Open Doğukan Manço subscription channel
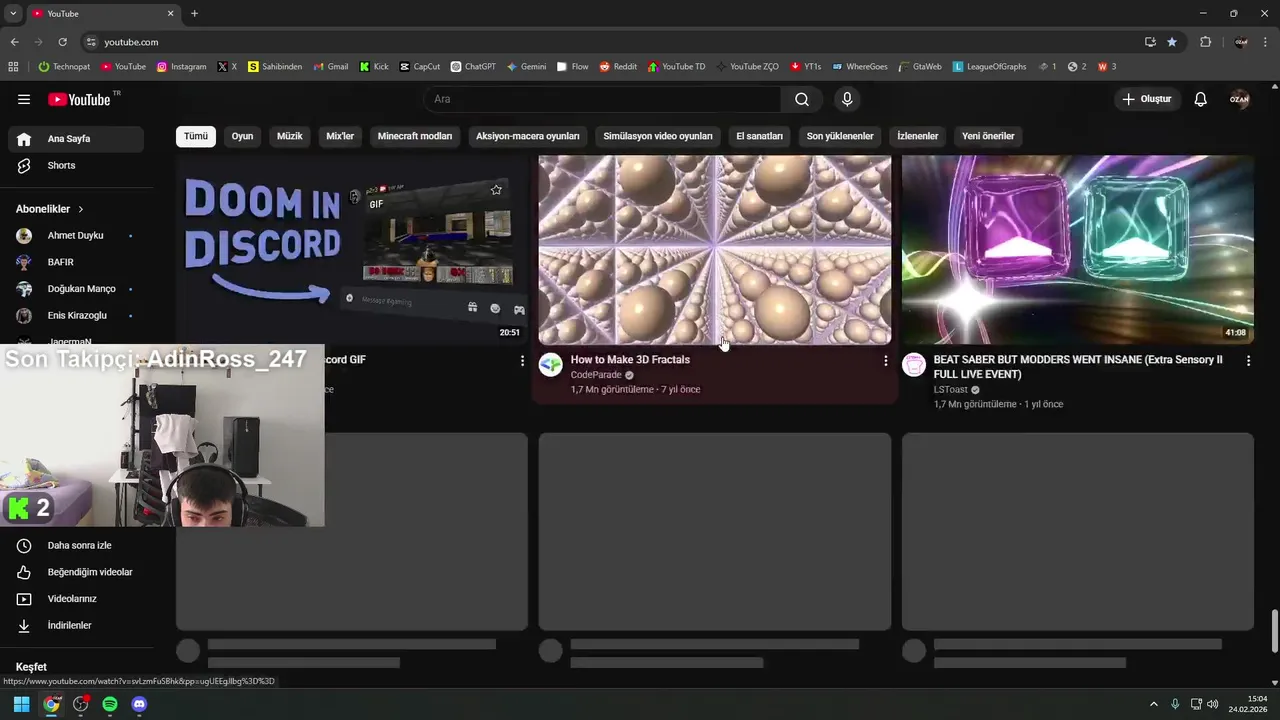The height and width of the screenshot is (720, 1280). (x=76, y=289)
